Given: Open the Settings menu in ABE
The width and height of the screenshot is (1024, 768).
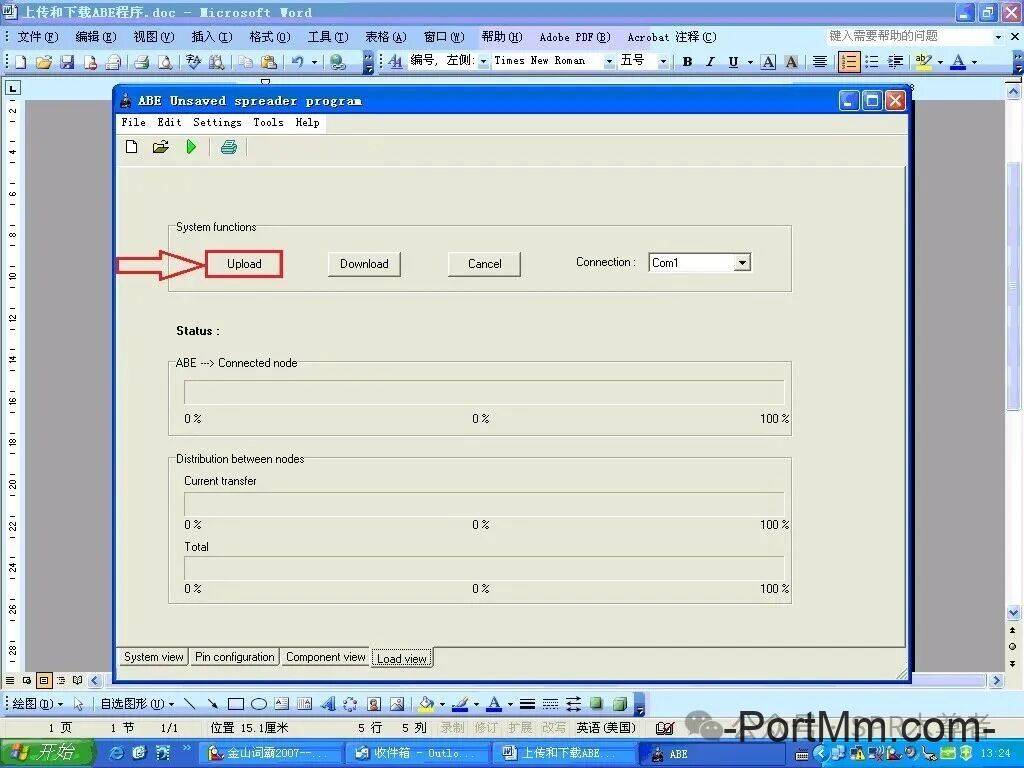Looking at the screenshot, I should [217, 122].
